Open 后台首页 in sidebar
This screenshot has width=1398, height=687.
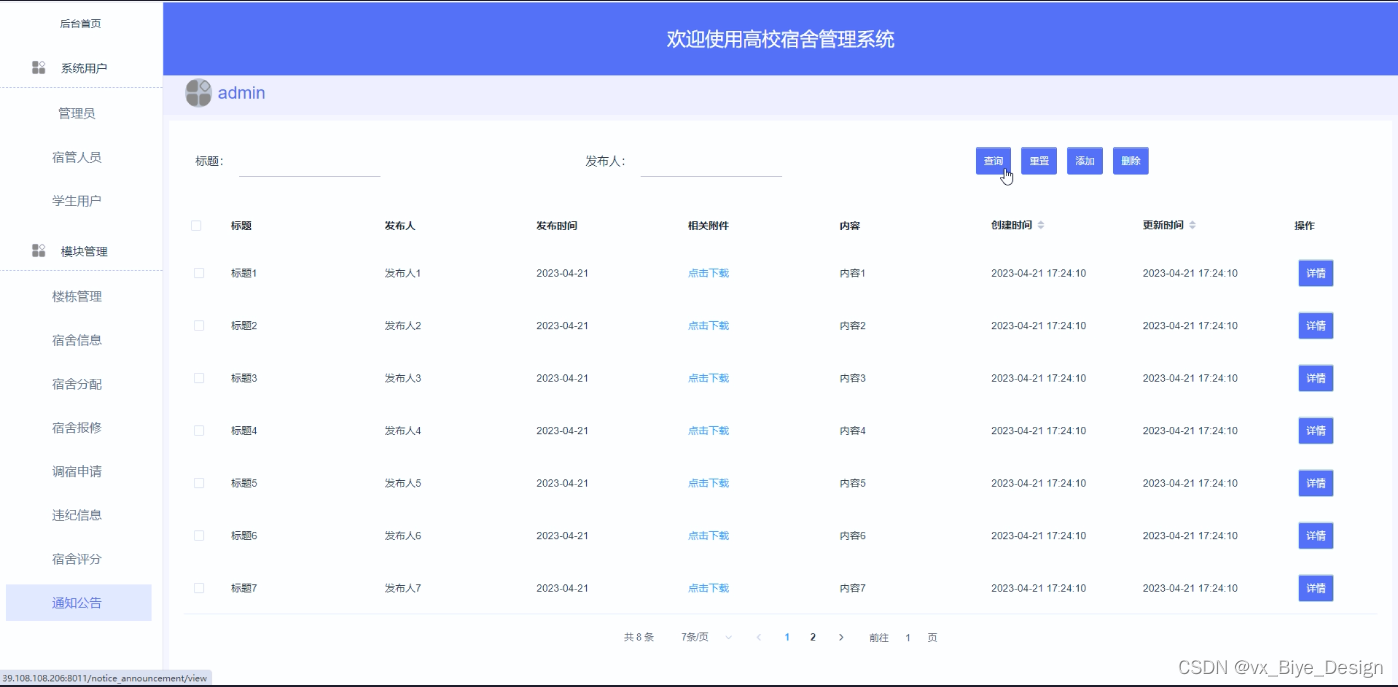point(80,23)
